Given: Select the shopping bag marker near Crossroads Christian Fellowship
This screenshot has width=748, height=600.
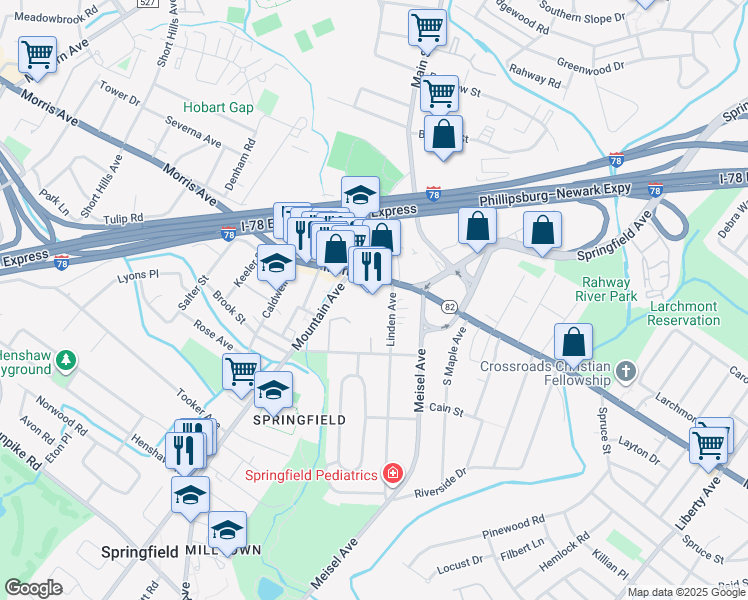Looking at the screenshot, I should (573, 342).
